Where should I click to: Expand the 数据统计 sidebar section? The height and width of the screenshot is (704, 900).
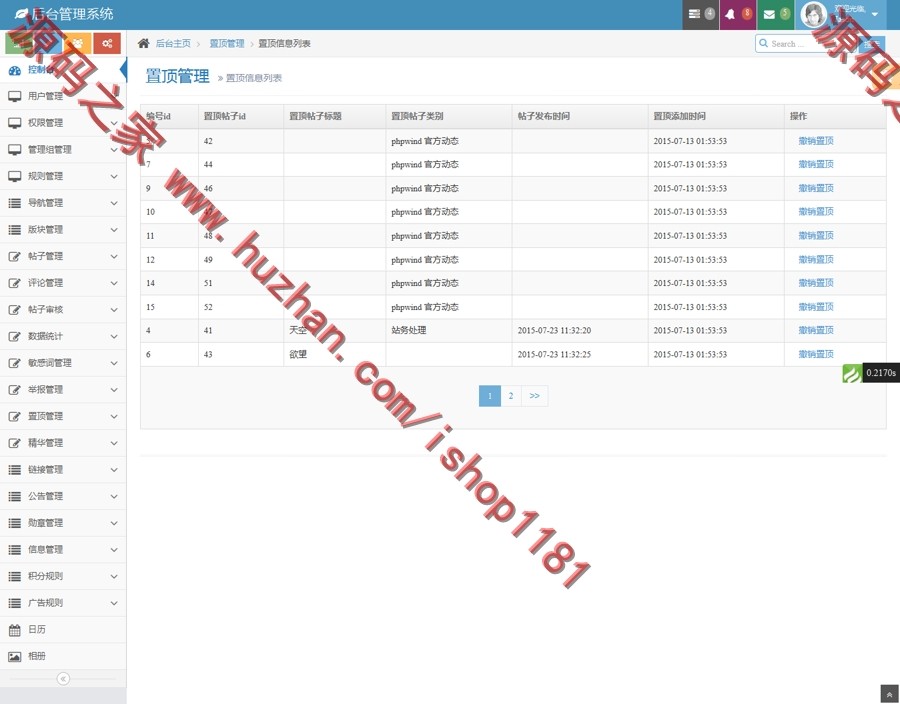click(52, 335)
